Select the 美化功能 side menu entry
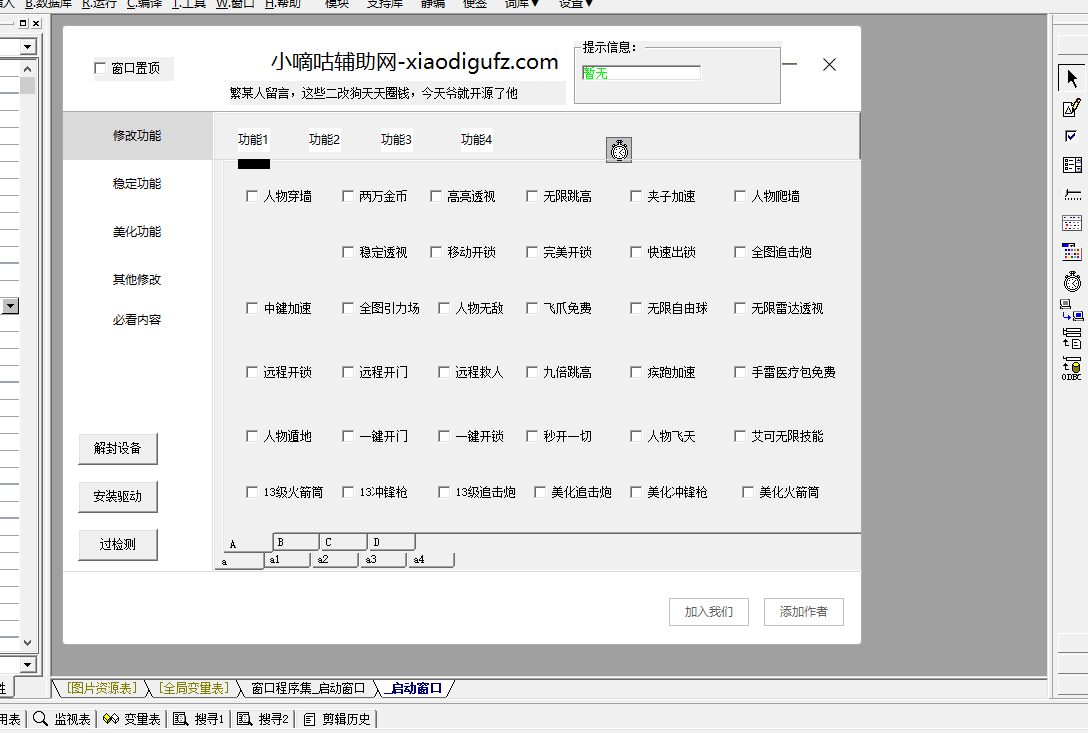The image size is (1088, 733). click(137, 231)
